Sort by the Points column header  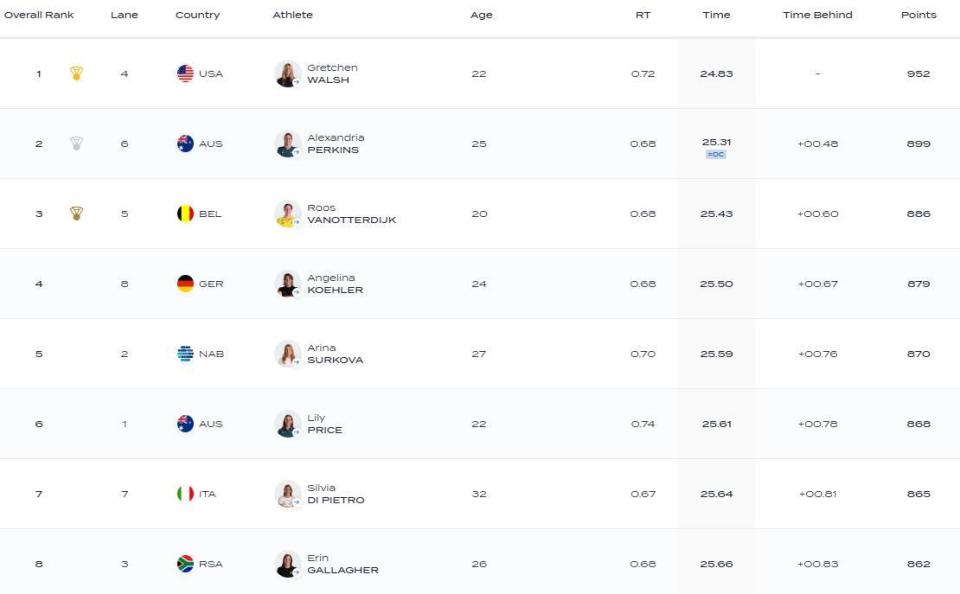coord(918,15)
